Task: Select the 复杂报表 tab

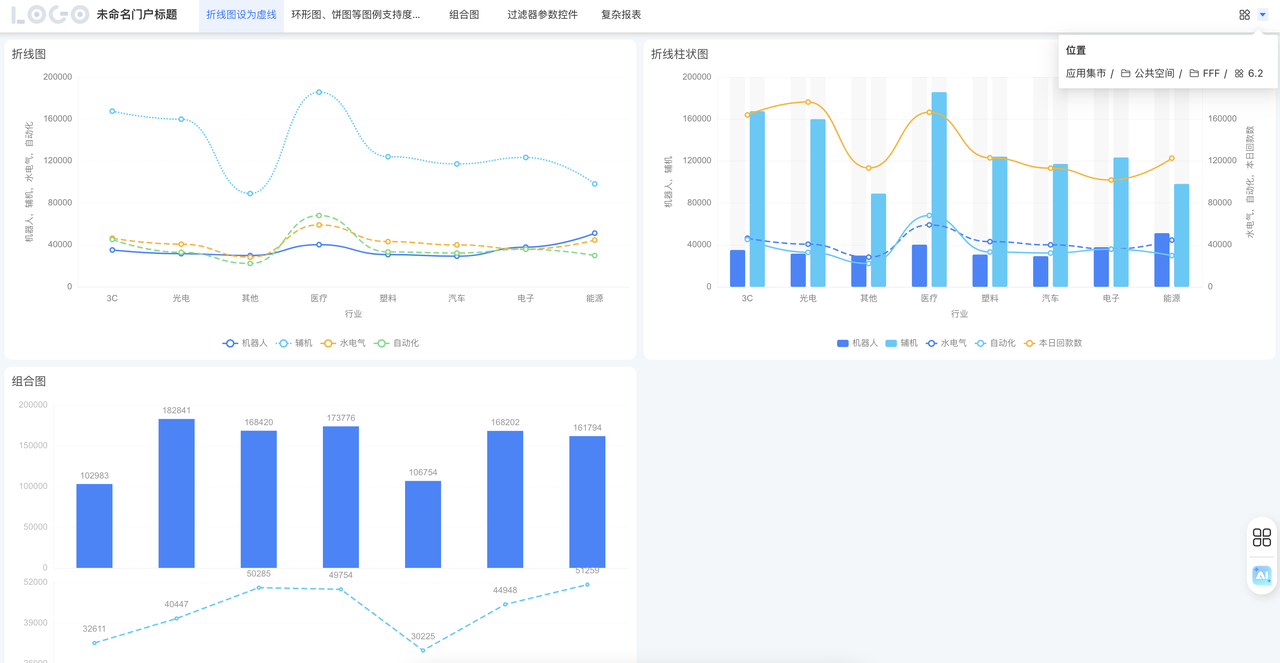Action: 621,15
